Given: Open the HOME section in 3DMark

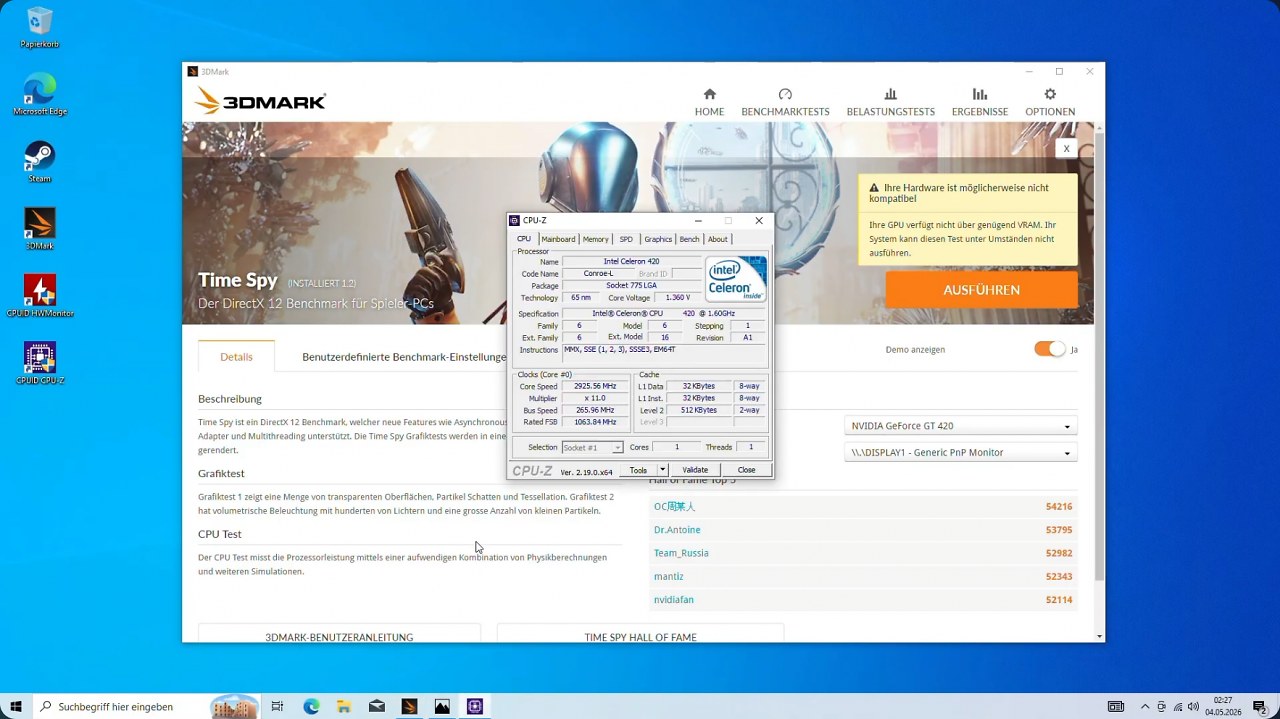Looking at the screenshot, I should pos(709,102).
